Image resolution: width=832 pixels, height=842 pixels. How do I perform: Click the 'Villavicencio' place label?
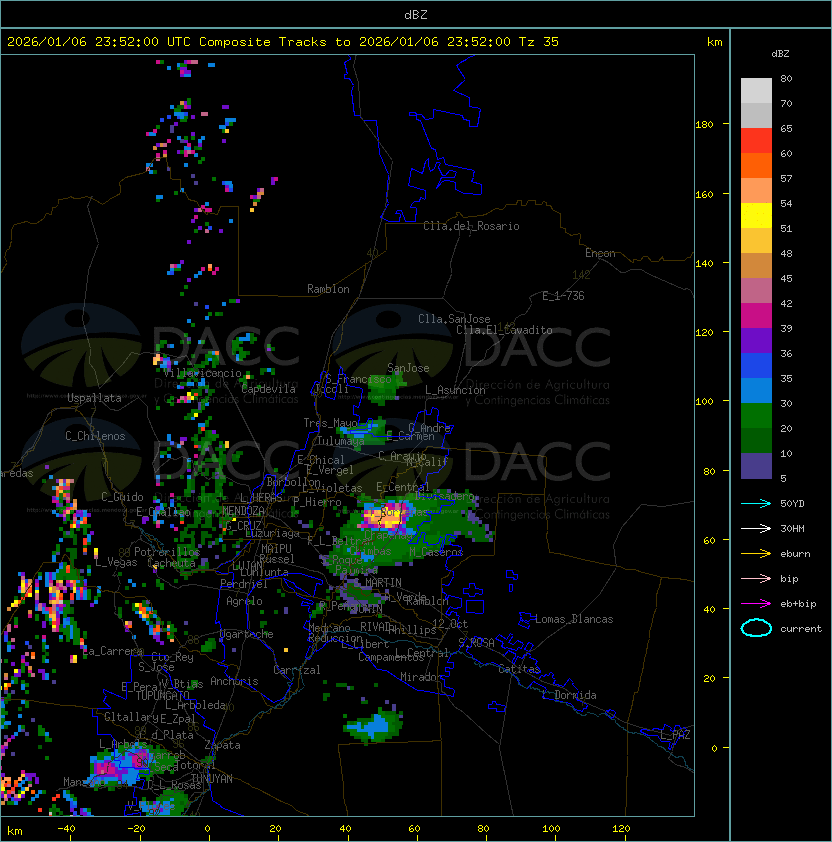pos(203,373)
